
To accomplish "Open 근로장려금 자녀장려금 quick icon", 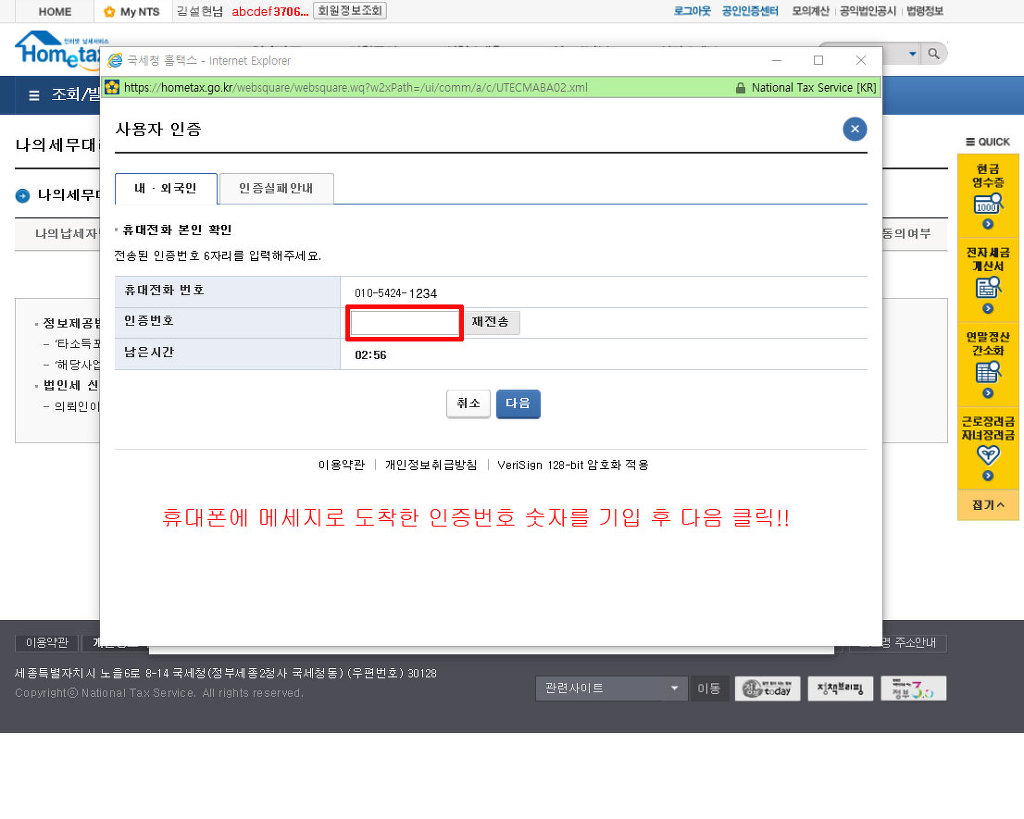I will 988,455.
